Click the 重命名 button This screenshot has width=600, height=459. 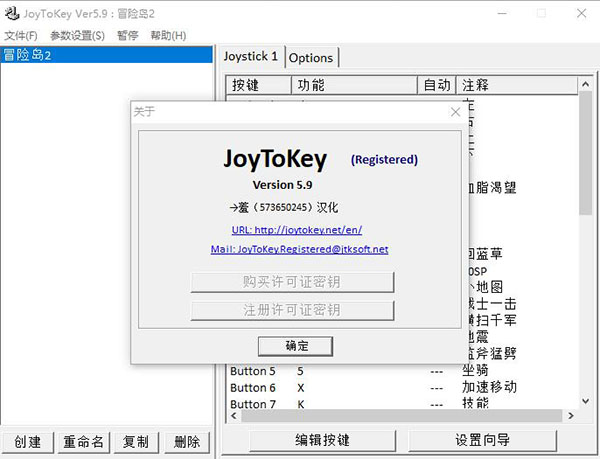[x=84, y=441]
